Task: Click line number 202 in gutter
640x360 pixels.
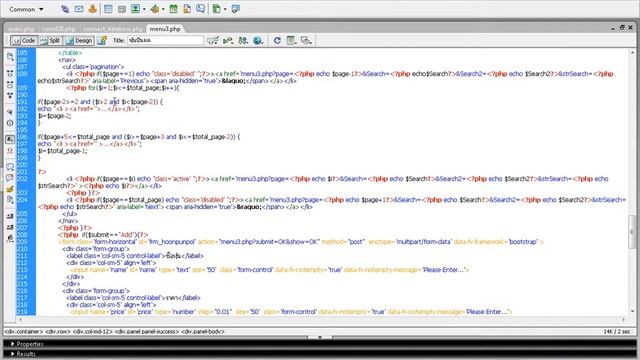Action: coord(22,179)
